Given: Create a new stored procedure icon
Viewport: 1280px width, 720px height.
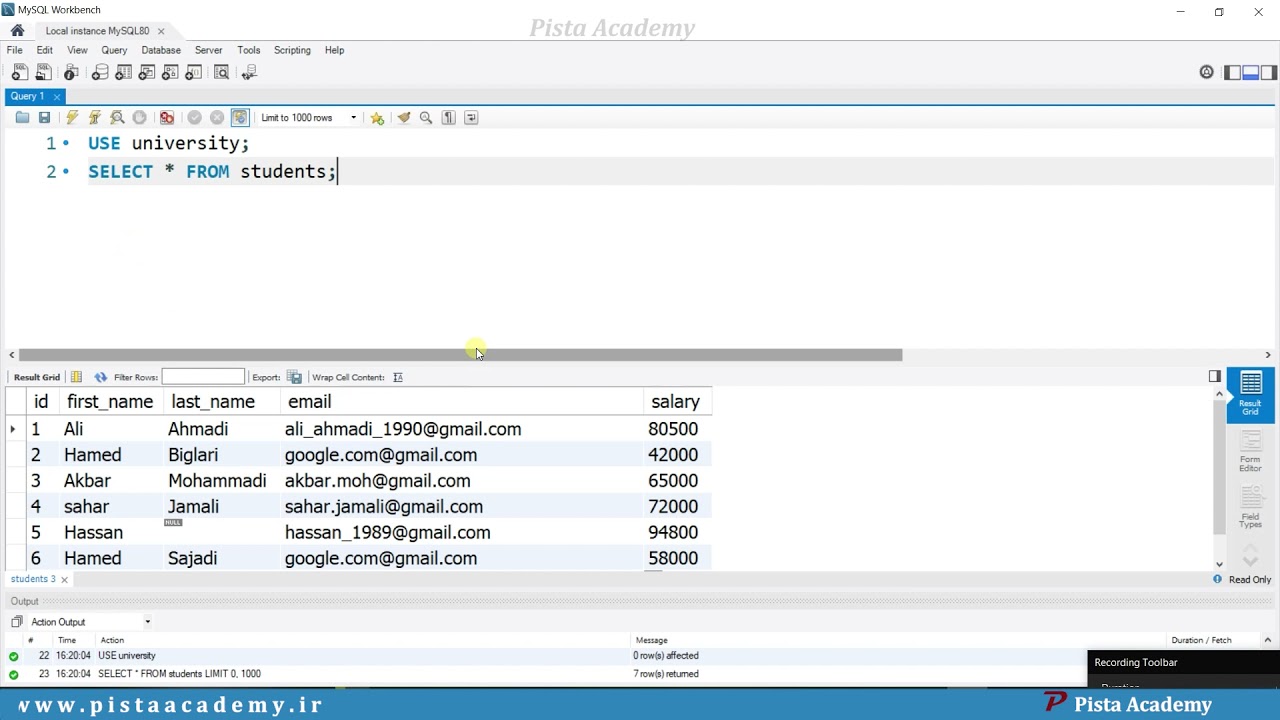Looking at the screenshot, I should pyautogui.click(x=170, y=72).
